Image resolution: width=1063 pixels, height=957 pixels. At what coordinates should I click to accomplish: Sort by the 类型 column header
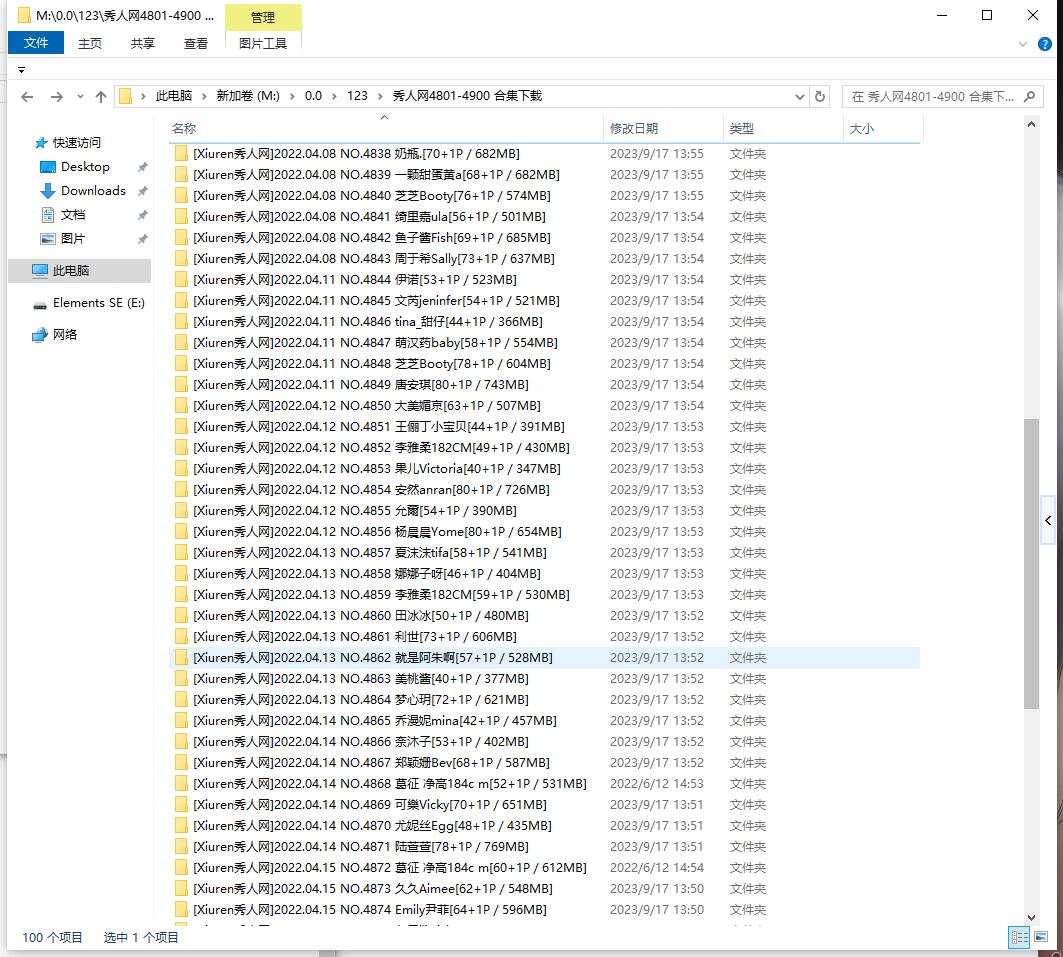(x=782, y=128)
